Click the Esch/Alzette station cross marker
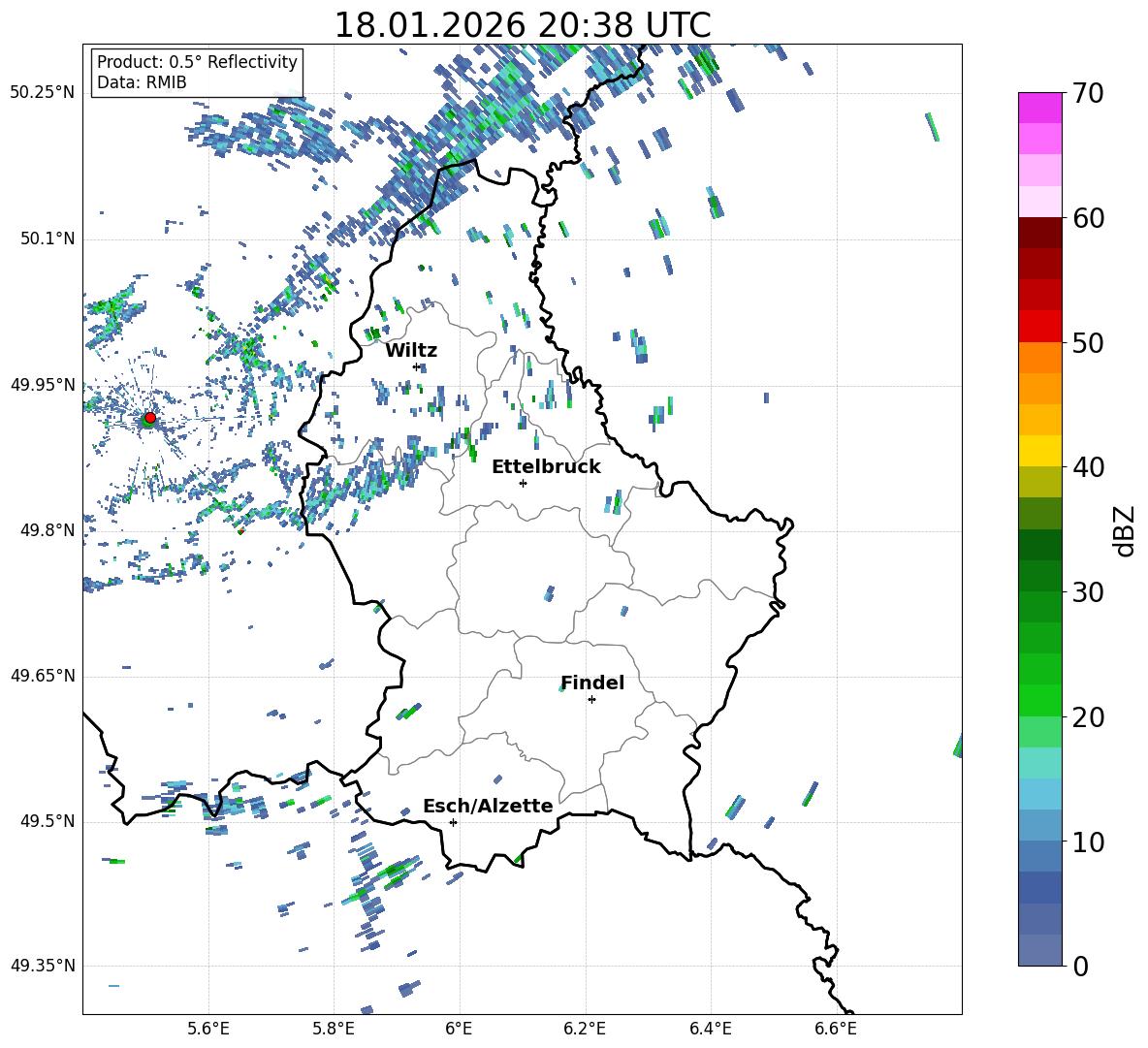Screen dimensions: 1148x1048 pyautogui.click(x=453, y=822)
